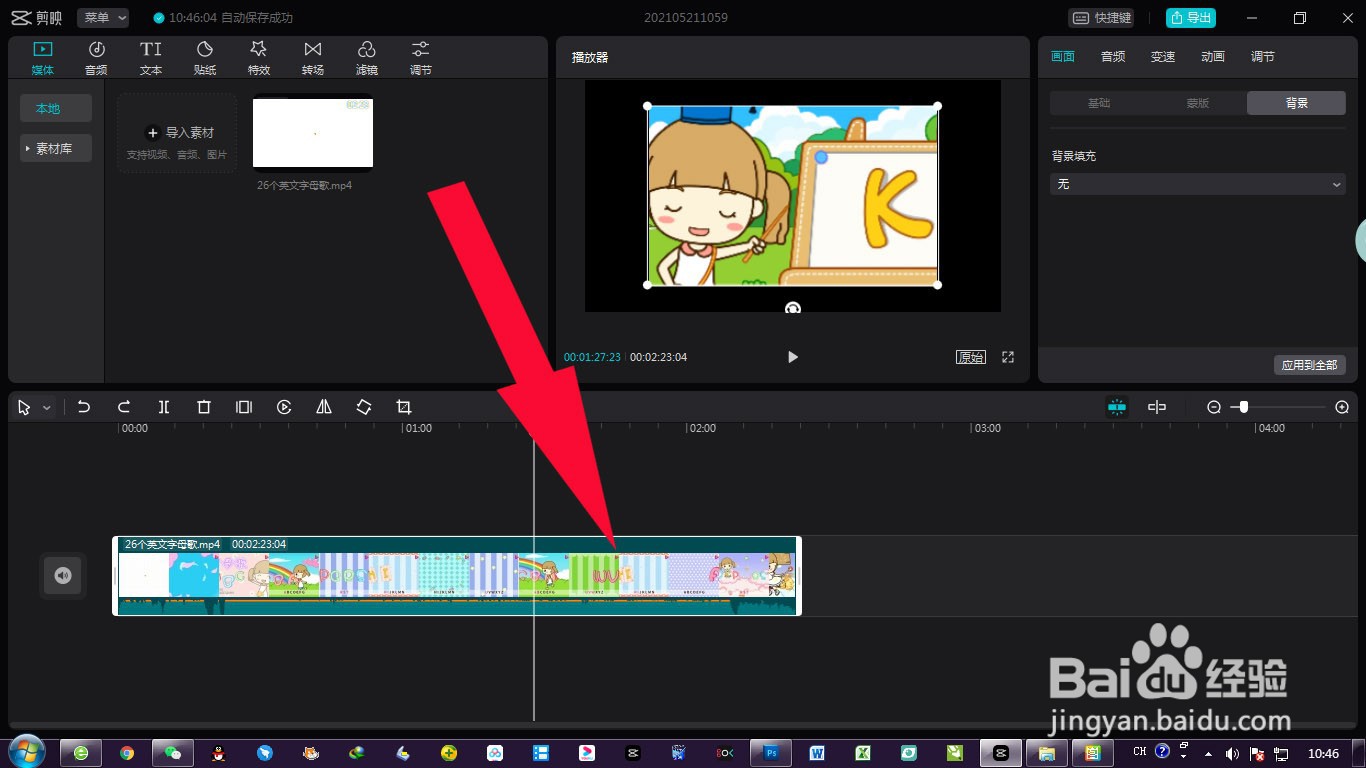Image resolution: width=1366 pixels, height=768 pixels.
Task: Click the rotate clip icon
Action: pos(364,407)
